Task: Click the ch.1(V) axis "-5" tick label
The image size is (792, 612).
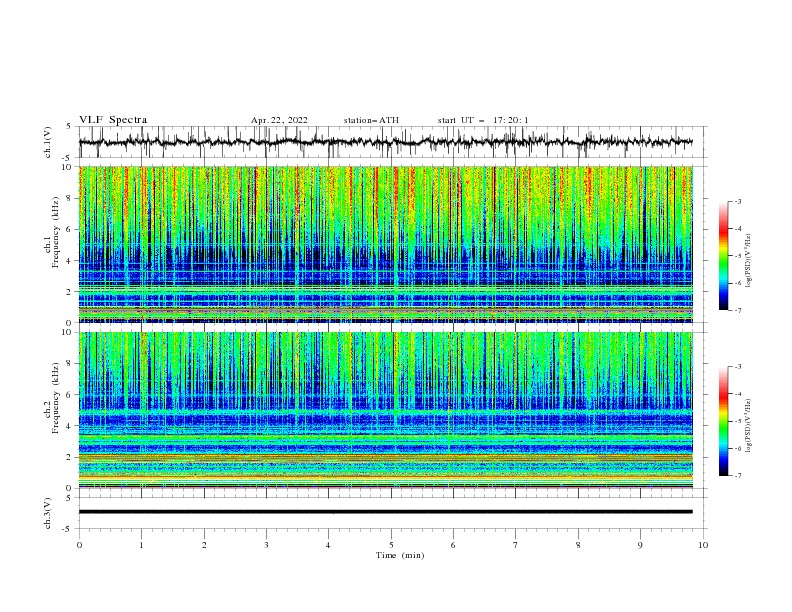Action: (x=68, y=158)
